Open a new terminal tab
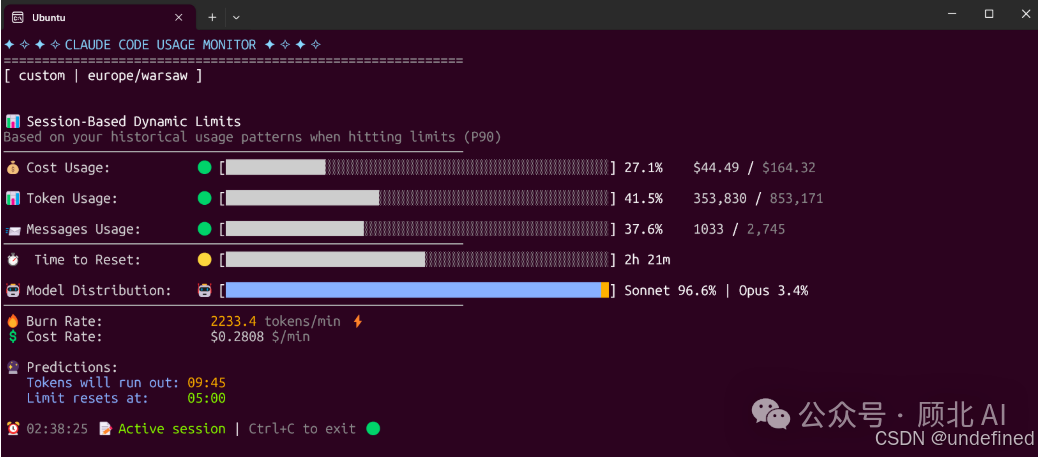The height and width of the screenshot is (457, 1039). click(212, 18)
